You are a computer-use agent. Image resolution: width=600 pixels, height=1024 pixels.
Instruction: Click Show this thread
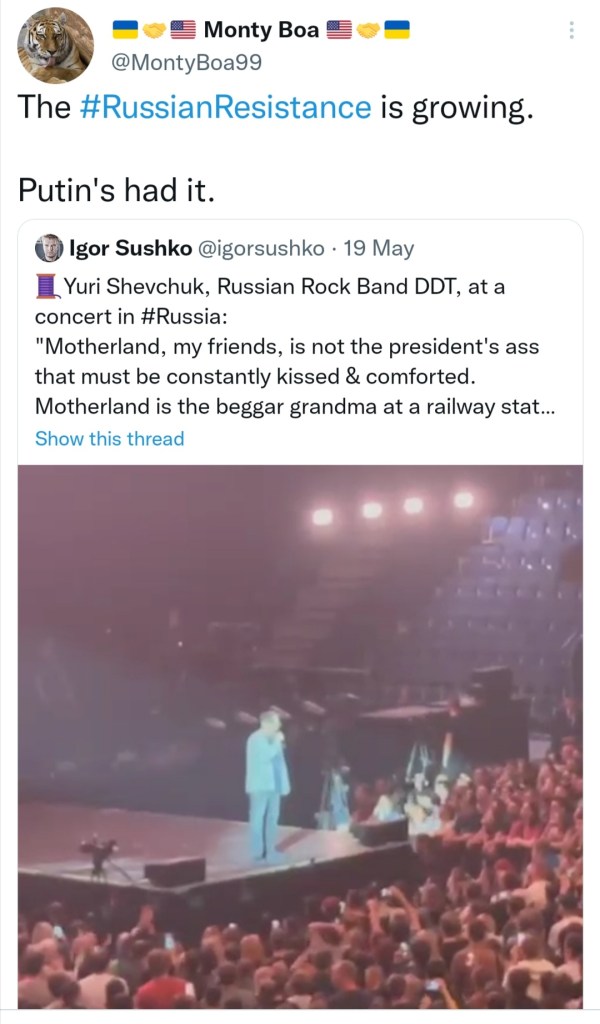pyautogui.click(x=109, y=438)
